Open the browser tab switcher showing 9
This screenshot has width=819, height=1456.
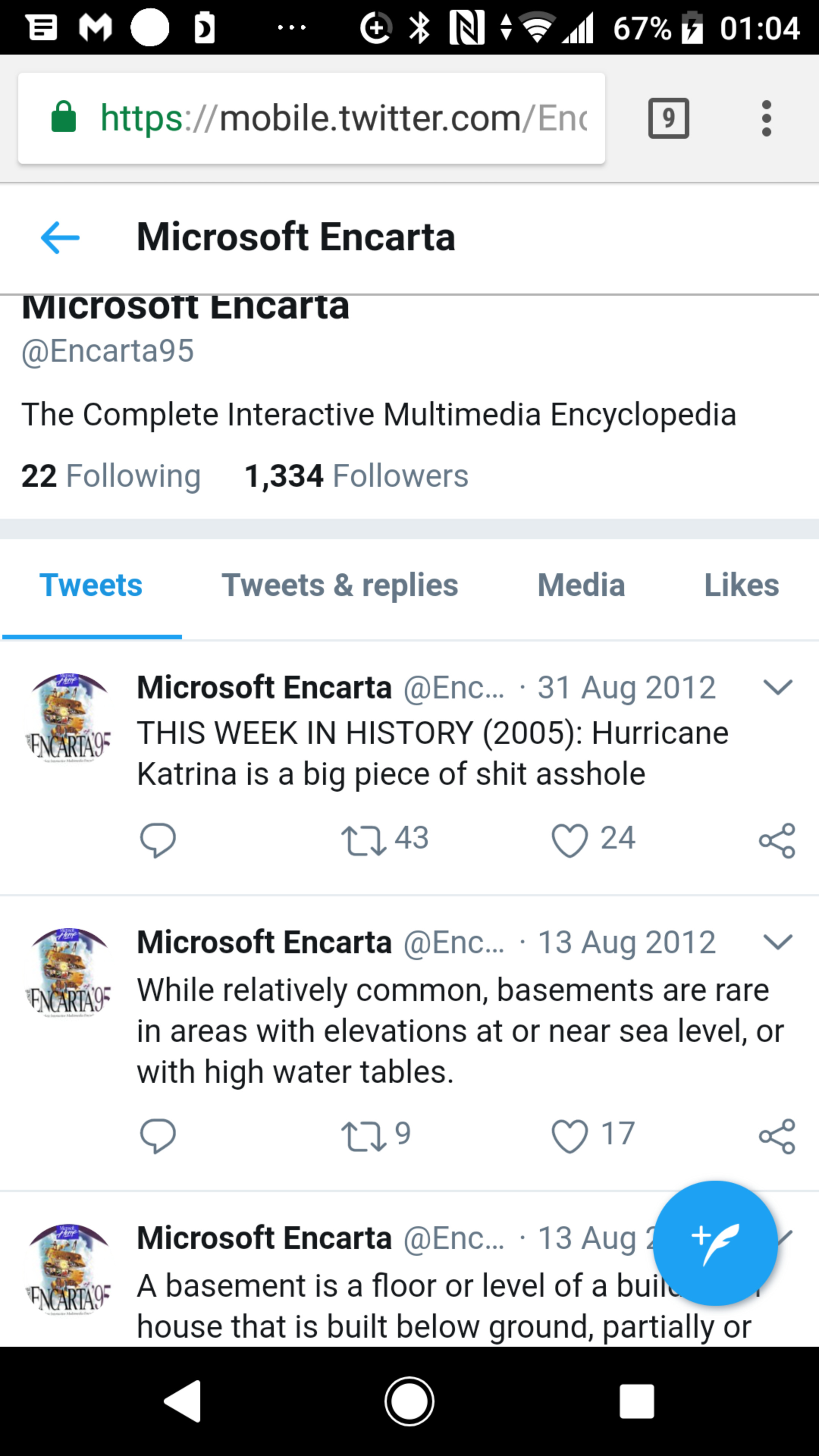pos(668,118)
